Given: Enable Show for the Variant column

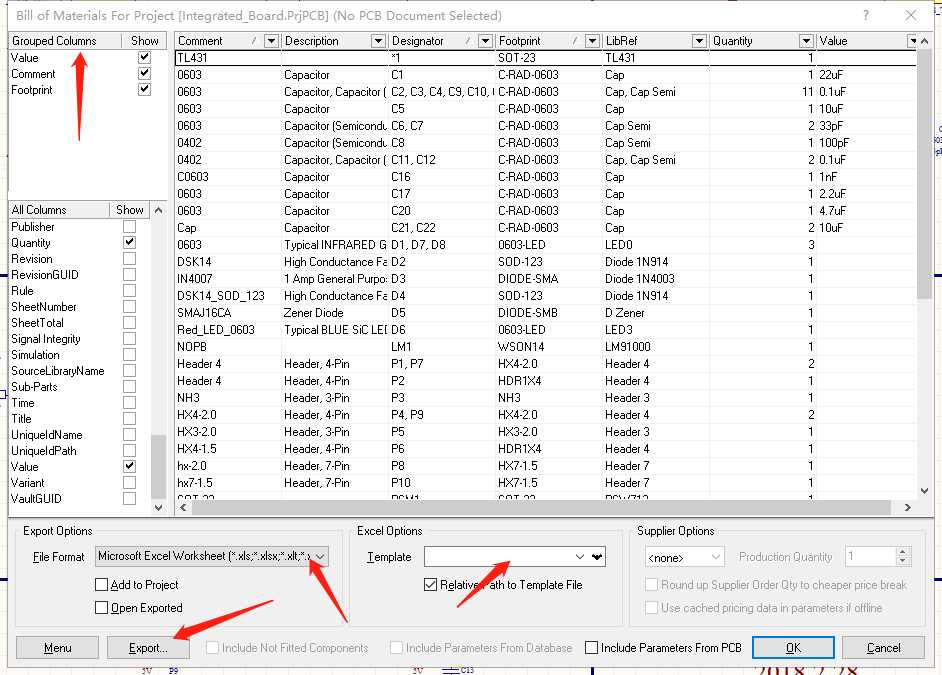Looking at the screenshot, I should (129, 482).
